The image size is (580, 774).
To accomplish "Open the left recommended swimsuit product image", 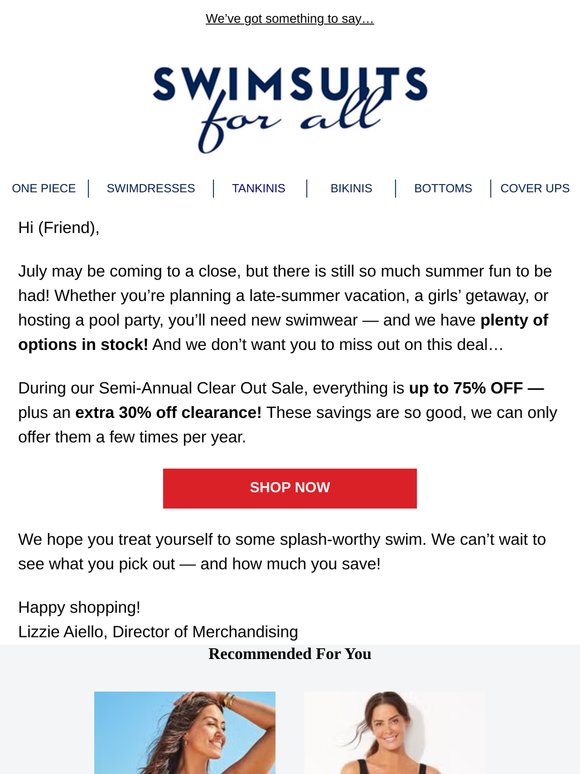I will point(185,733).
